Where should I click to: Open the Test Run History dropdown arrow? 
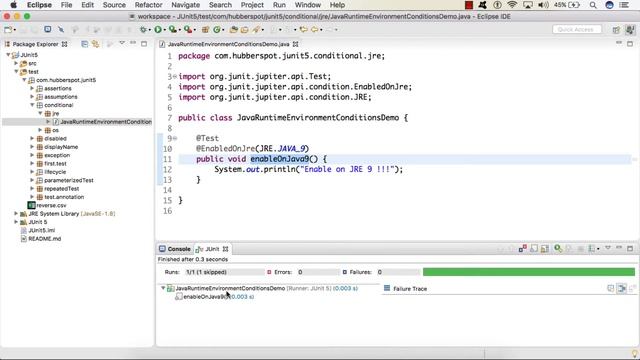pyautogui.click(x=598, y=249)
